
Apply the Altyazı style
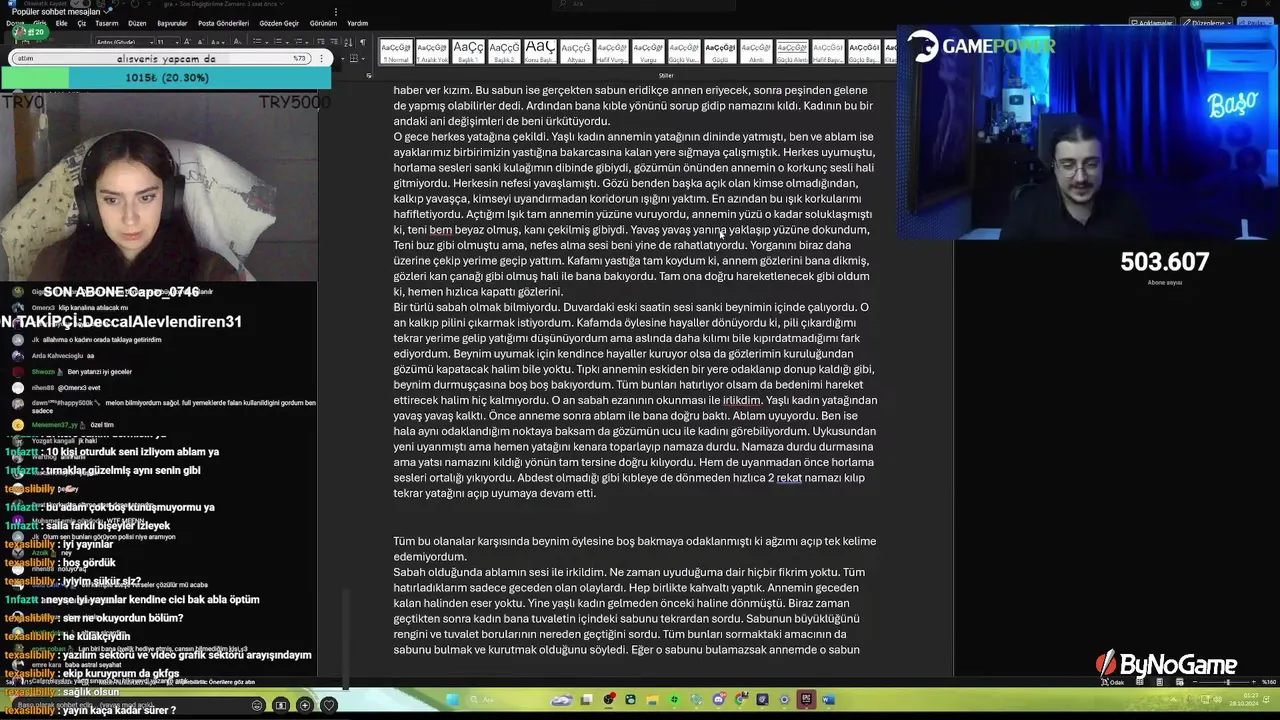575,51
